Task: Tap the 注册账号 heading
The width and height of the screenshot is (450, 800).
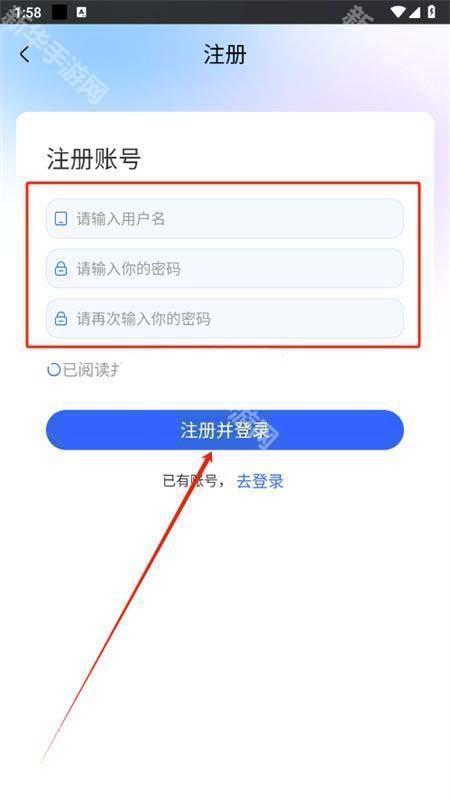Action: (x=94, y=159)
